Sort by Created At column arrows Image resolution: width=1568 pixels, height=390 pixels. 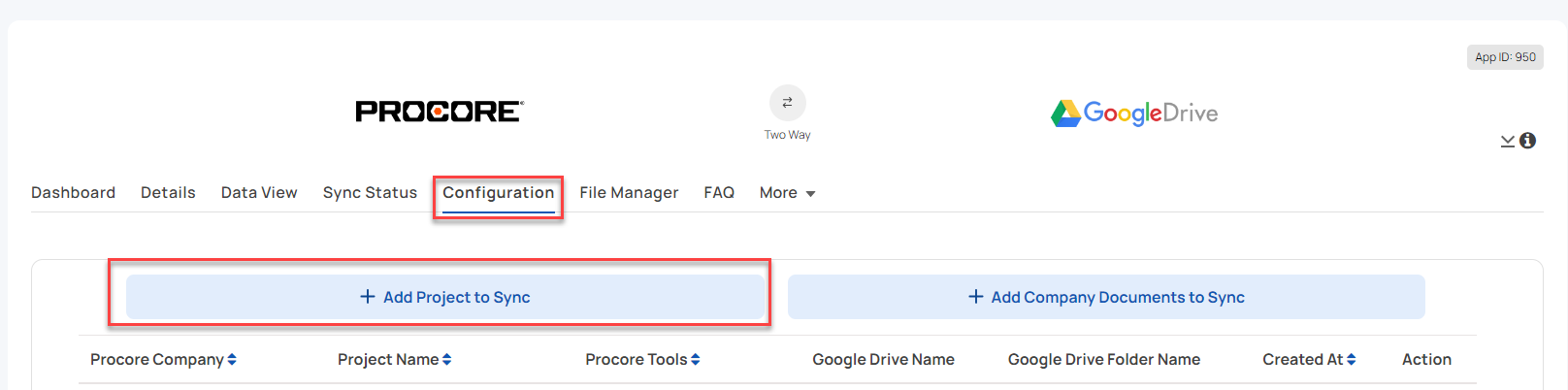click(x=1351, y=360)
